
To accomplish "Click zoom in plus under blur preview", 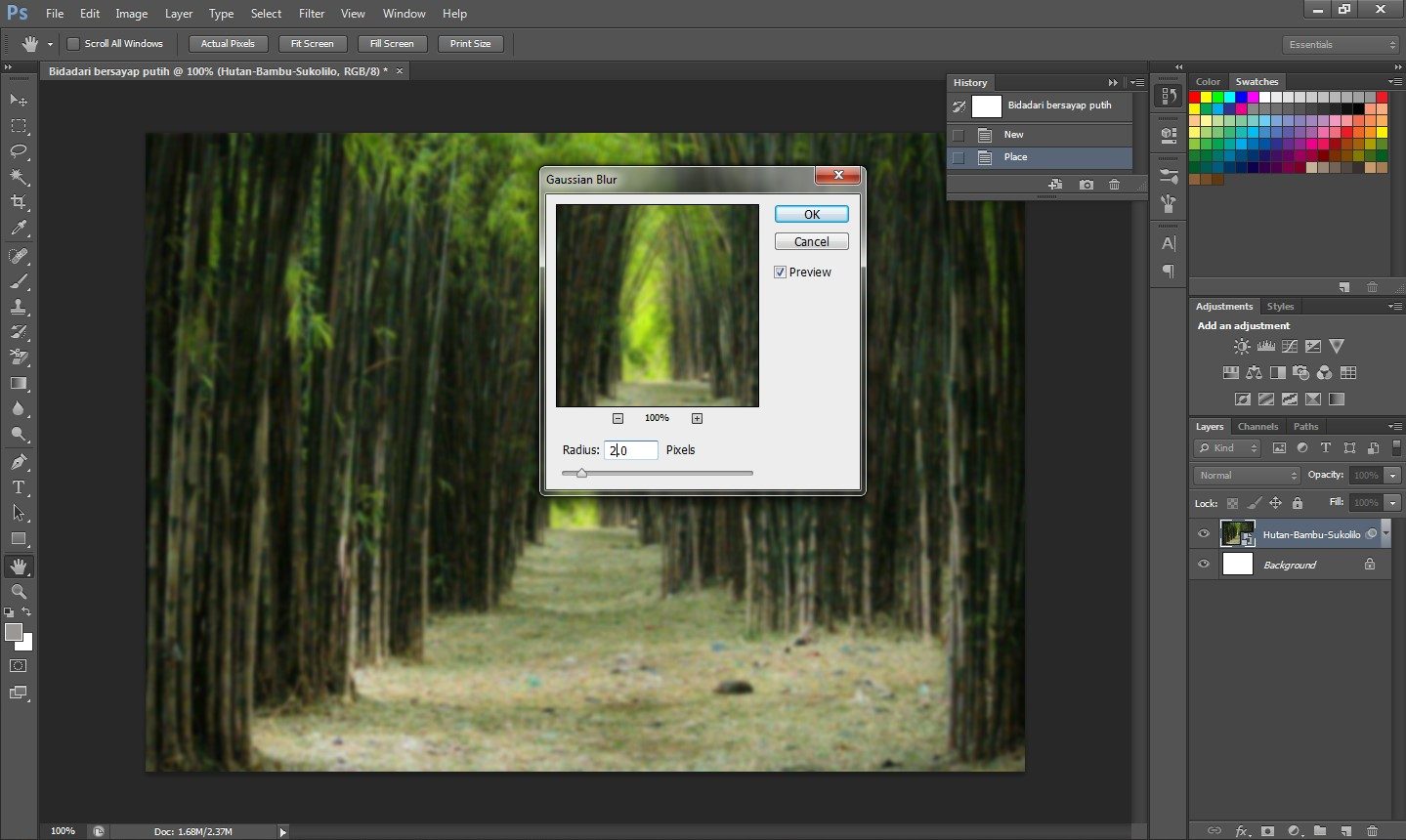I will [x=697, y=418].
